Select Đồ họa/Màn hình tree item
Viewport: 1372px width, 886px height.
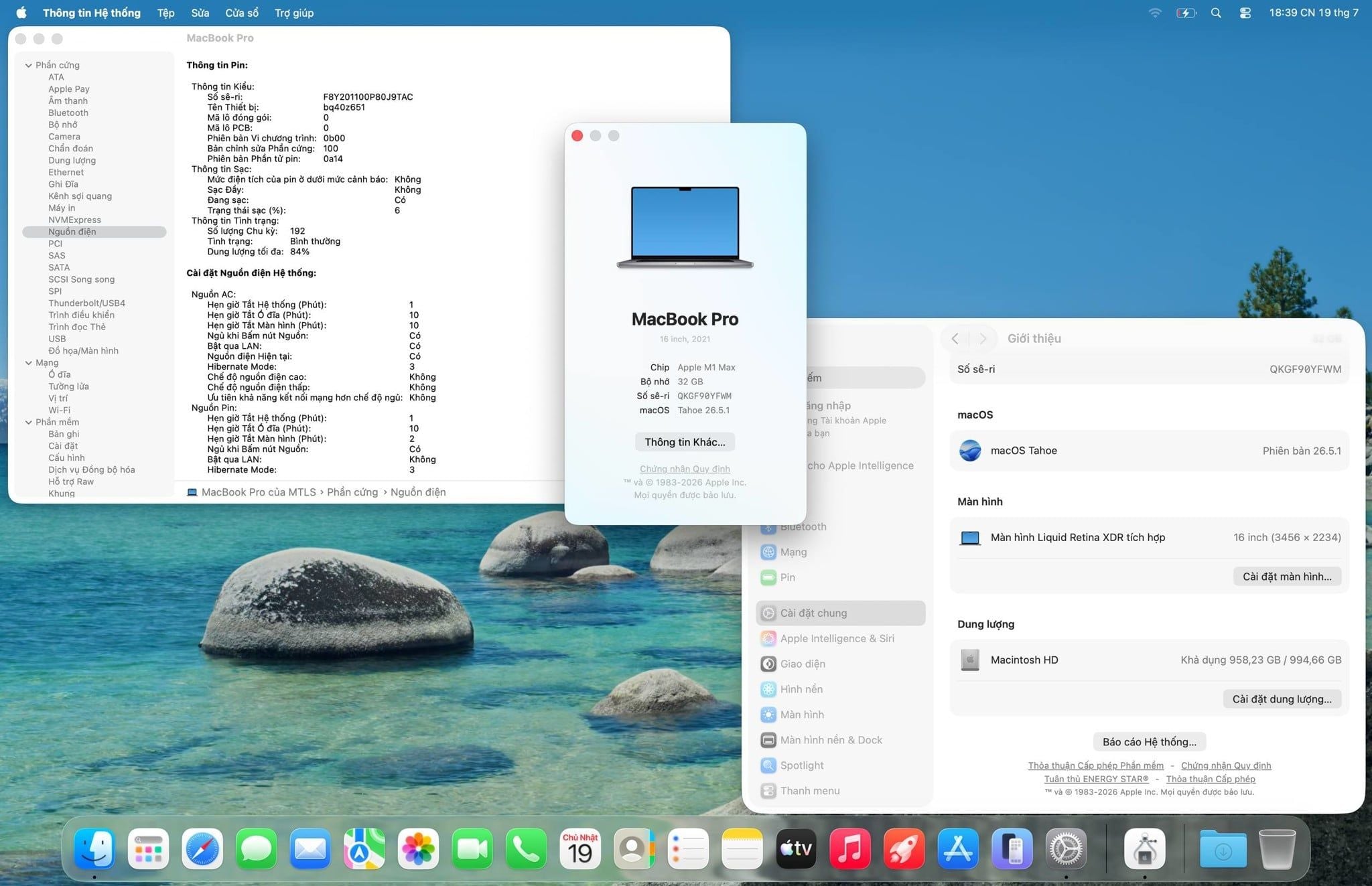point(83,351)
